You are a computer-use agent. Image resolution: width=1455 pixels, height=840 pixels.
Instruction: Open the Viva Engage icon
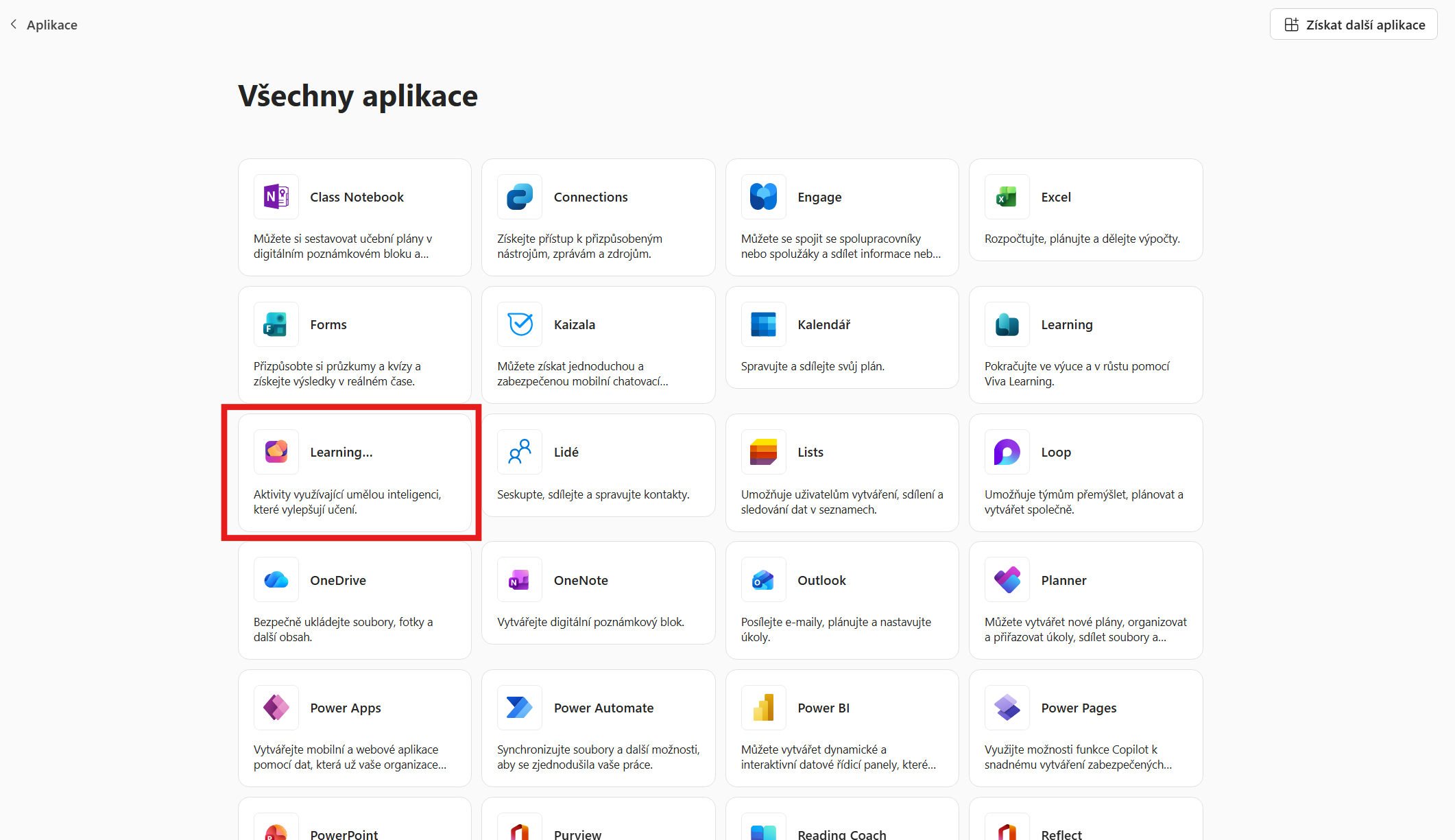(763, 197)
